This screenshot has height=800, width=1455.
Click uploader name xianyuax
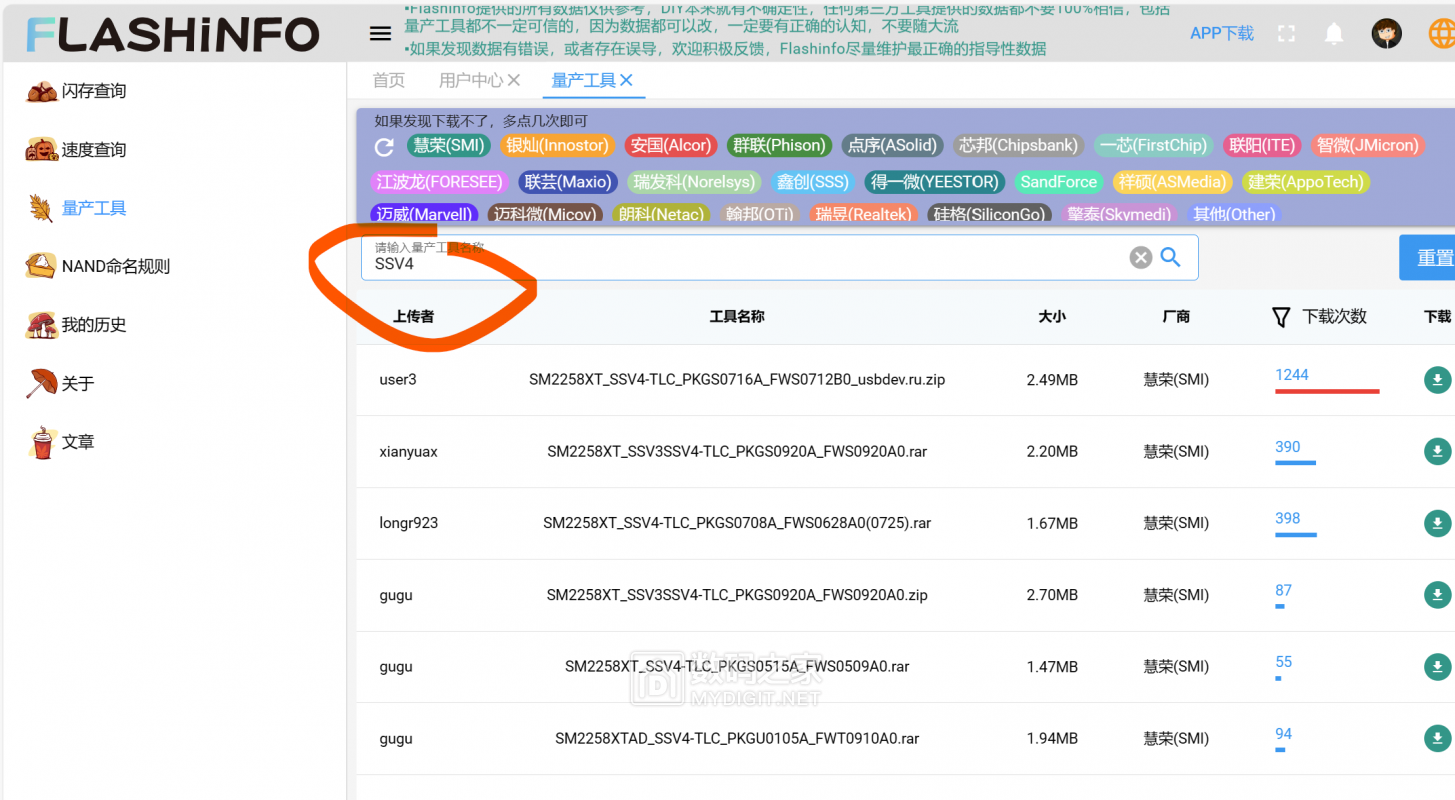tap(408, 452)
